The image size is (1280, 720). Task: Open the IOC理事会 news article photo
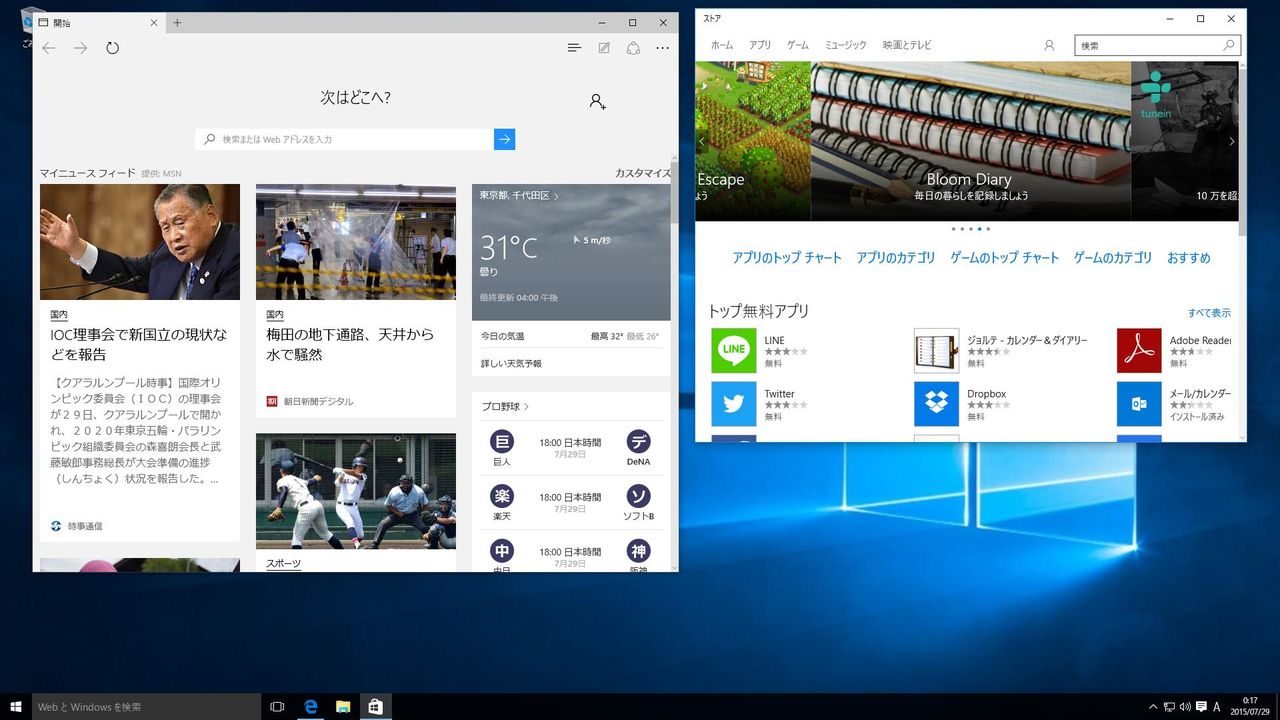tap(140, 242)
